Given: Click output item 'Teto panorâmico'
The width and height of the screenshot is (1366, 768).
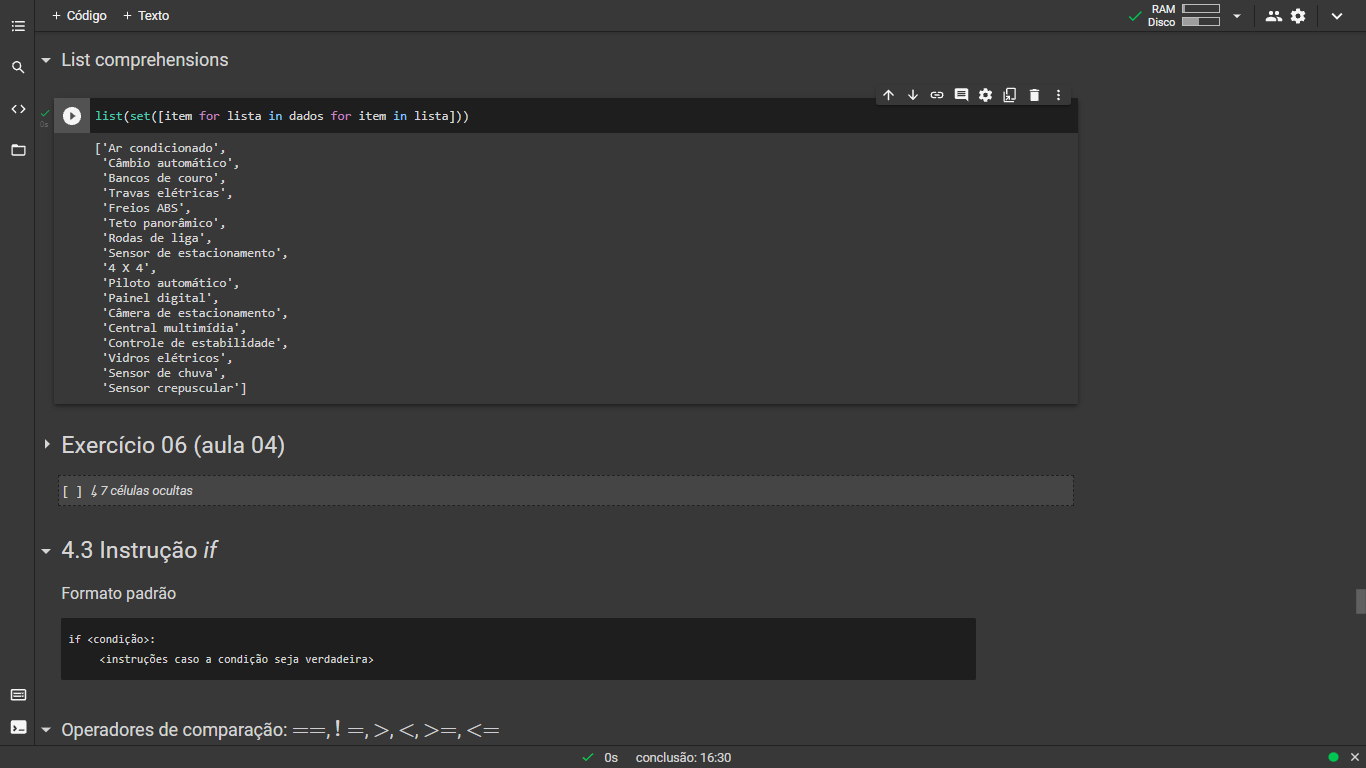Looking at the screenshot, I should point(164,223).
